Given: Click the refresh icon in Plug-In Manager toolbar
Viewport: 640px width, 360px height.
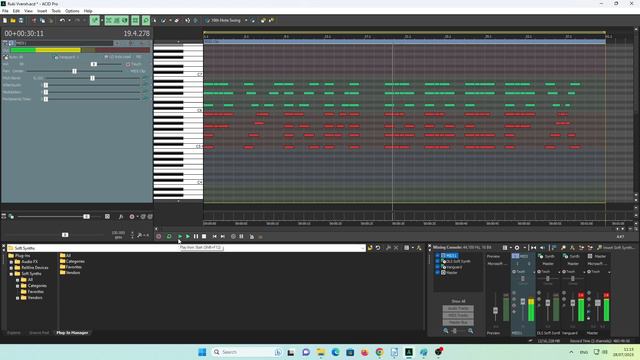Looking at the screenshot, I should click(x=378, y=248).
